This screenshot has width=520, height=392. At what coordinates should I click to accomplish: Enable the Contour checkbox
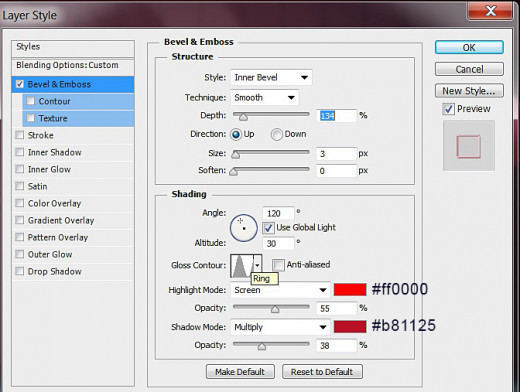click(x=30, y=101)
